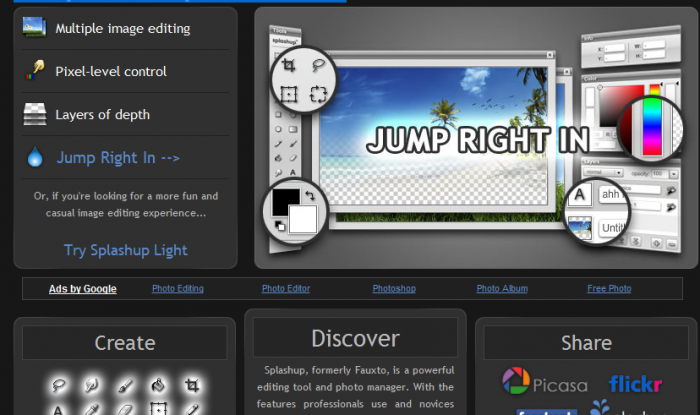The width and height of the screenshot is (700, 415).
Task: Click the text 'A' tool in banner toolbox
Action: [293, 172]
